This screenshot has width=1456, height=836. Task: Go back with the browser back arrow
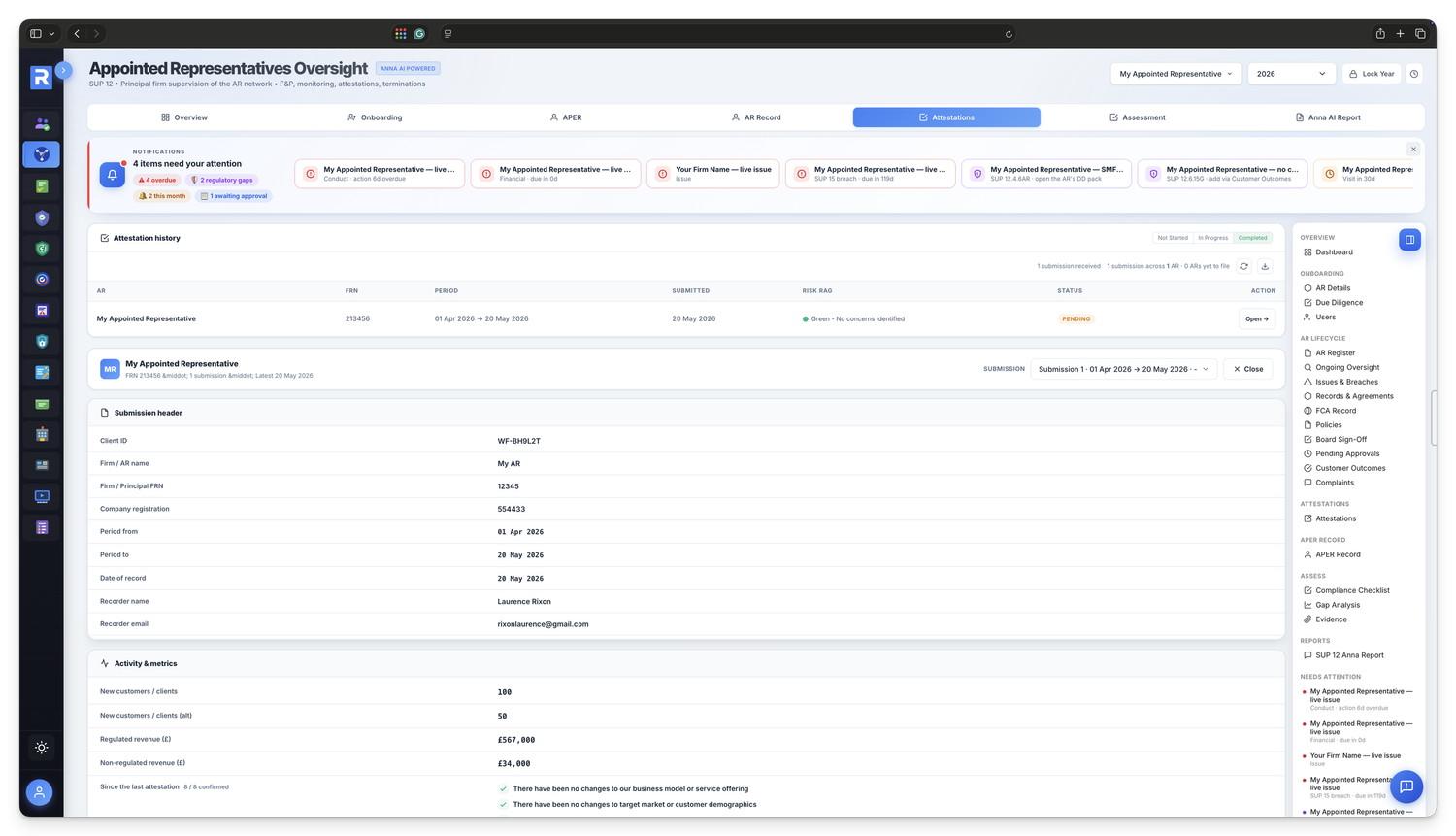[x=78, y=33]
